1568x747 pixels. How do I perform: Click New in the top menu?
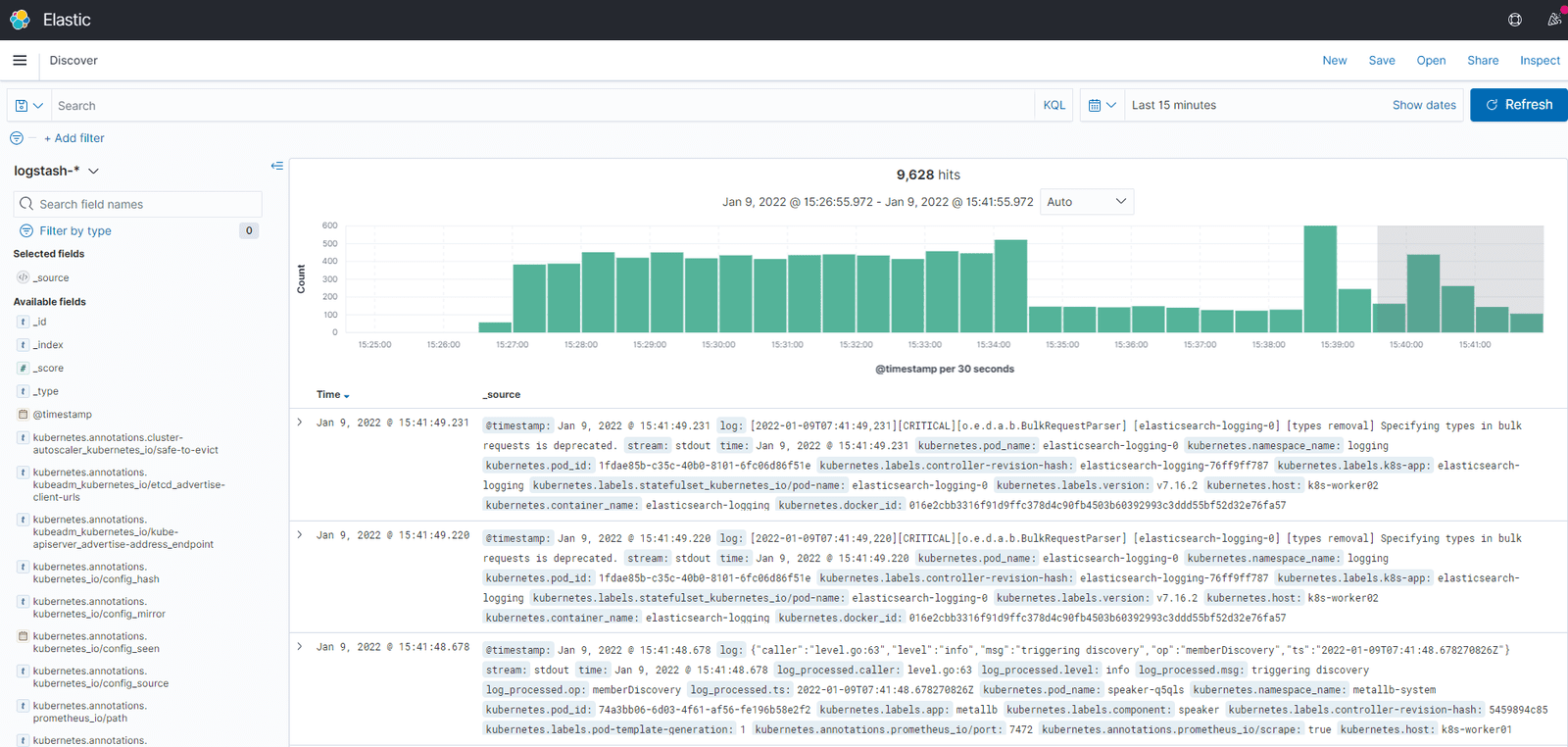[1335, 61]
